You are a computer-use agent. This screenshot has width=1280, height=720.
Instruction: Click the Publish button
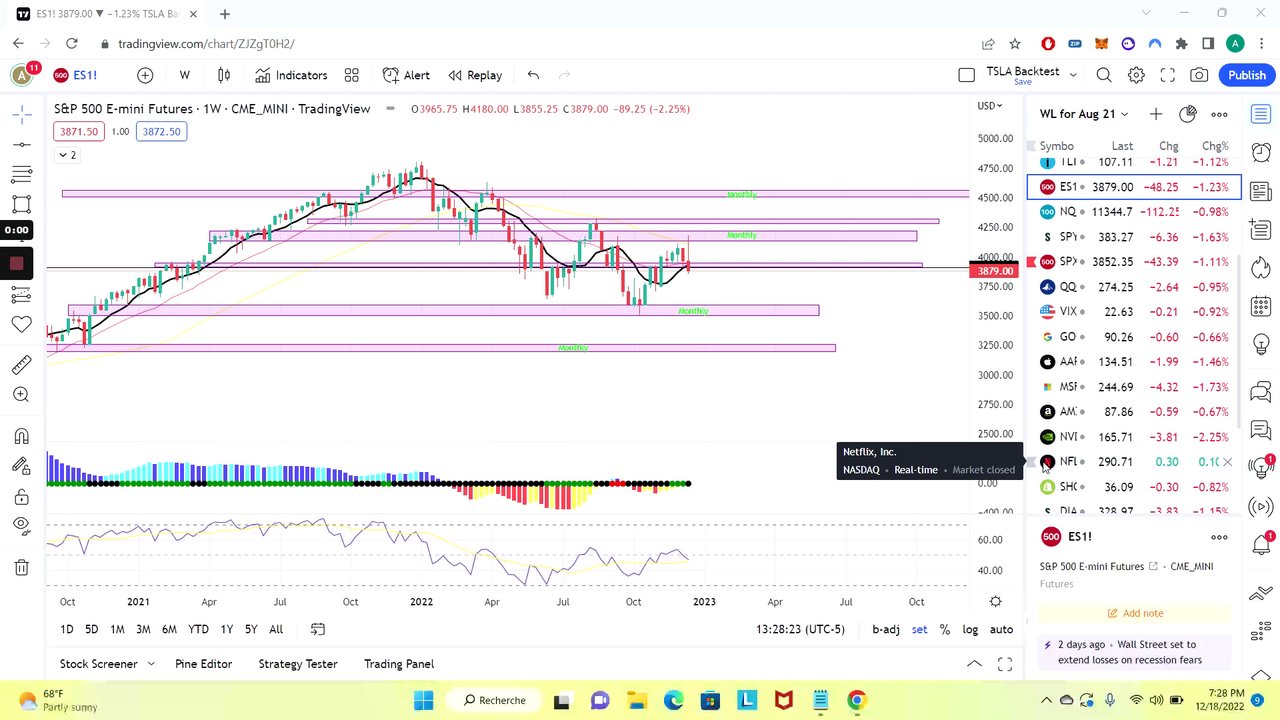[1247, 75]
